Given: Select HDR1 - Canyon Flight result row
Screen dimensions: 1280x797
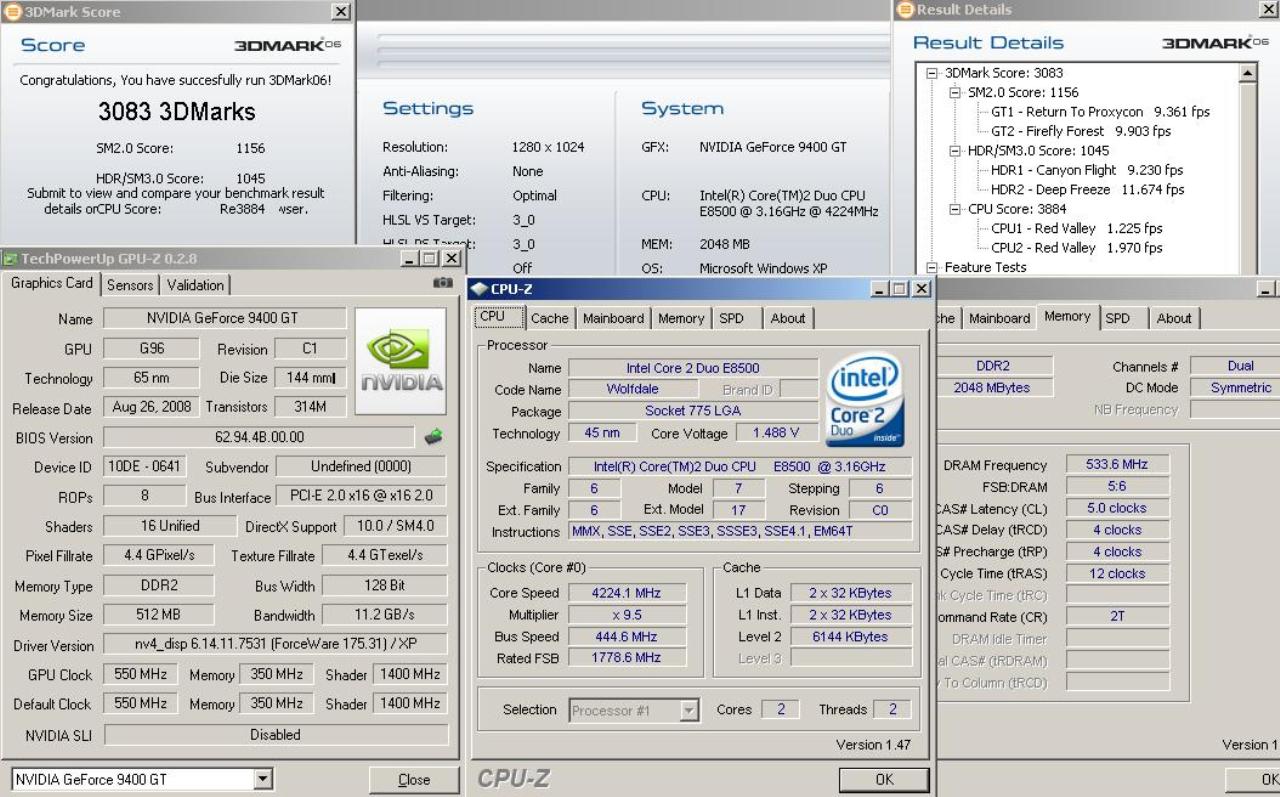Looking at the screenshot, I should click(x=1087, y=170).
